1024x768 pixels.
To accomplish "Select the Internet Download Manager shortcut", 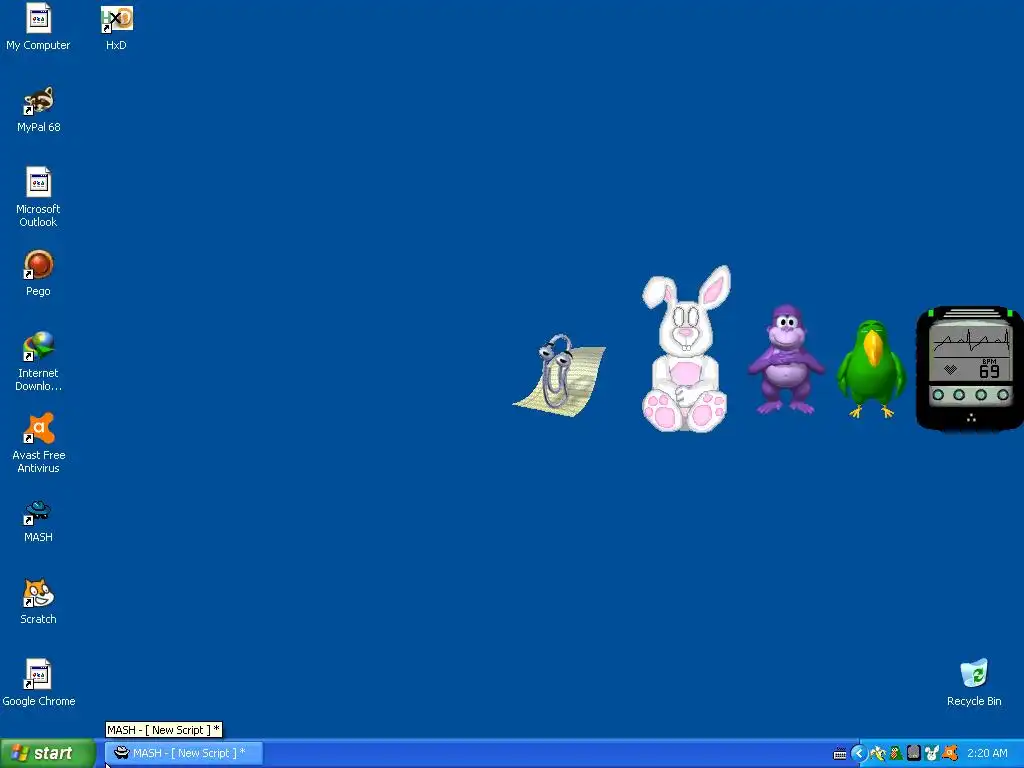I will pos(38,361).
